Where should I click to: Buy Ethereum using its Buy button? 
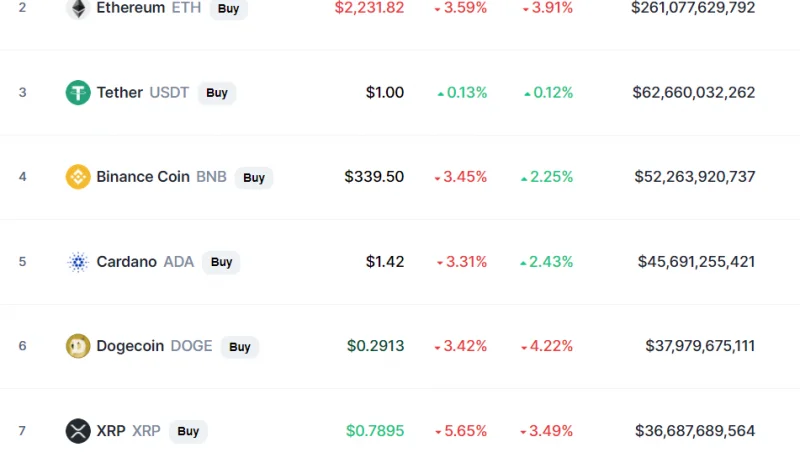229,9
